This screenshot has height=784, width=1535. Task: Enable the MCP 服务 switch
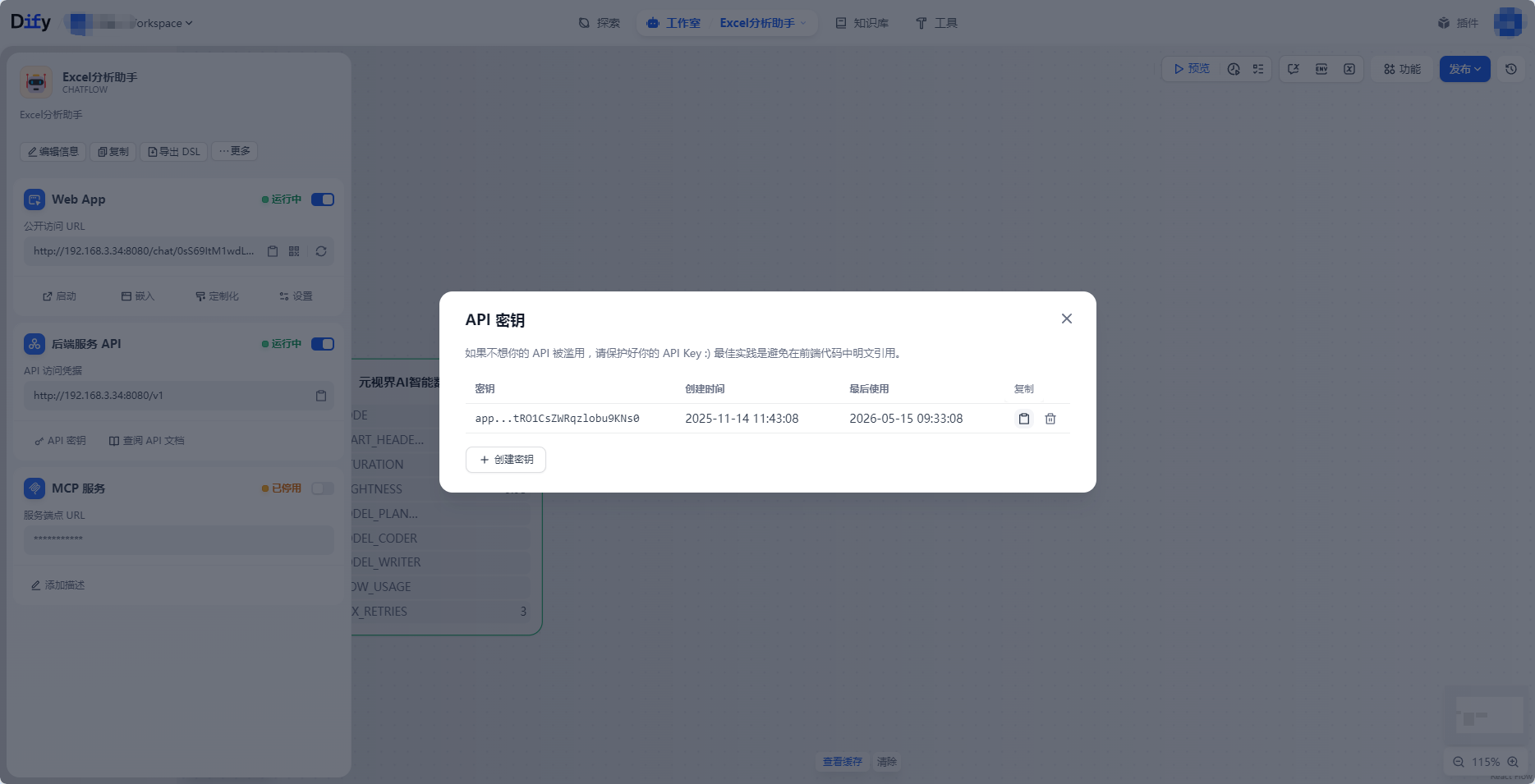(x=323, y=488)
